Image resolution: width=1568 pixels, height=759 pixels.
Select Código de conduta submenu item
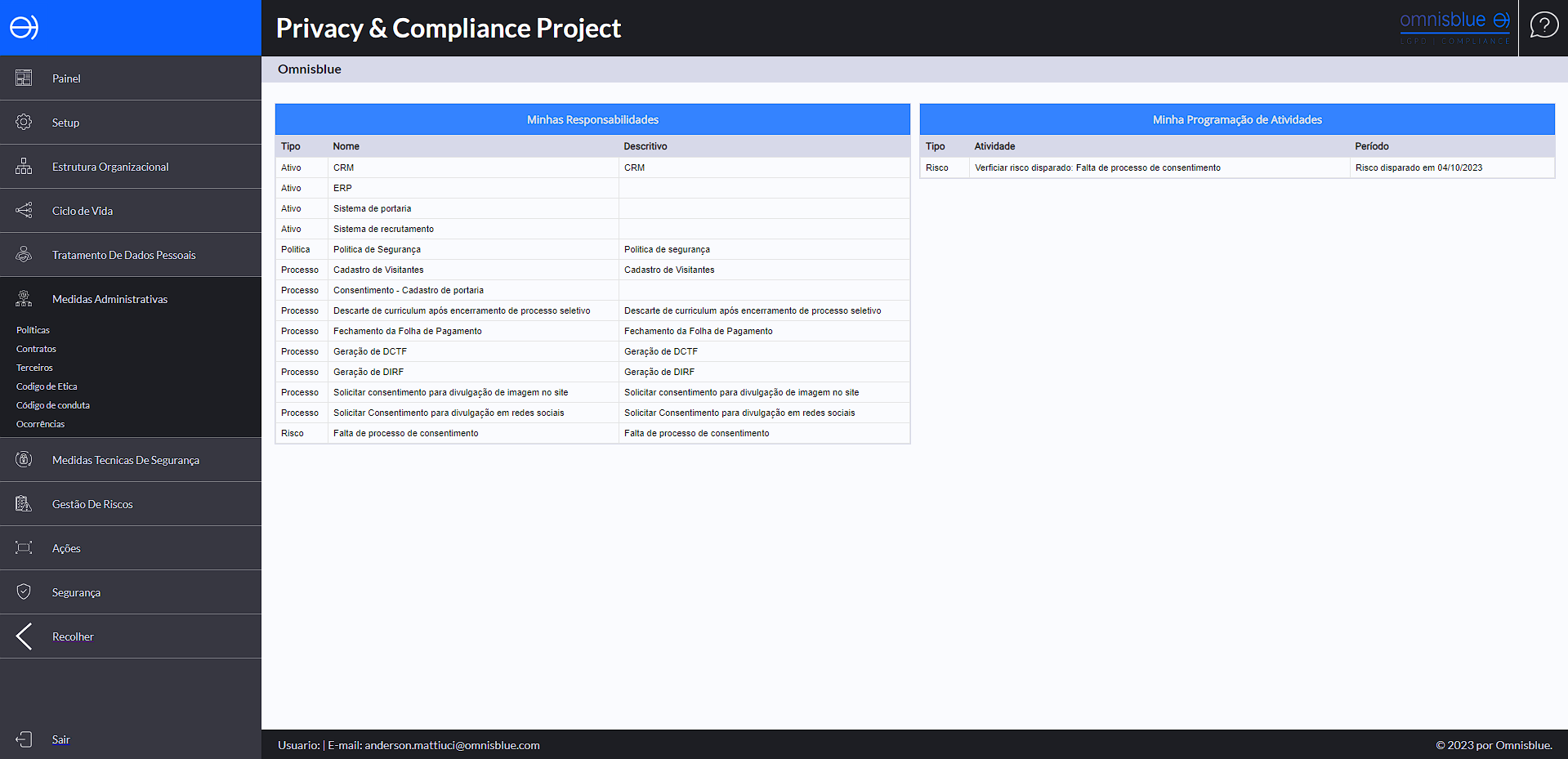click(x=53, y=405)
